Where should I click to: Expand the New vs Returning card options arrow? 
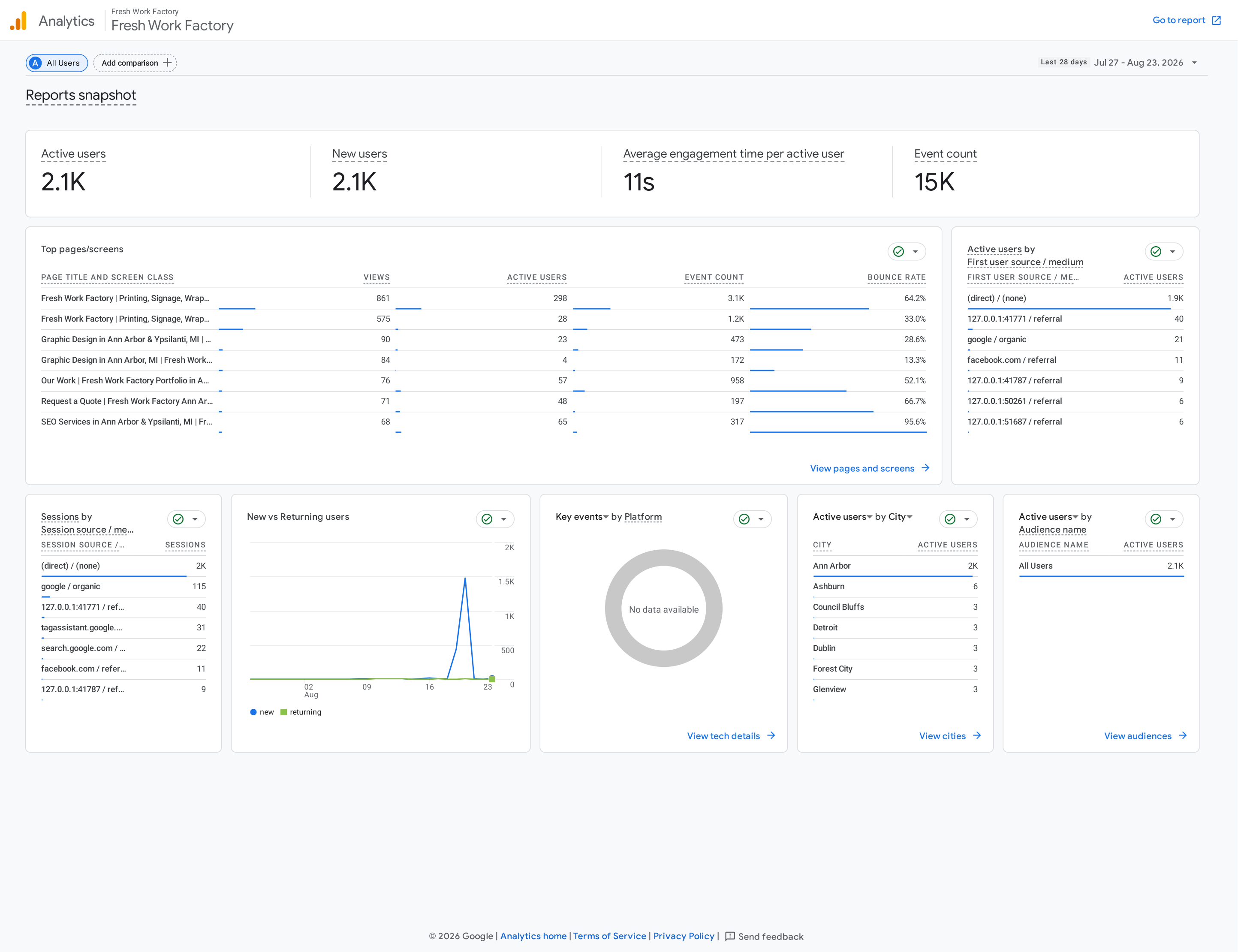point(503,519)
